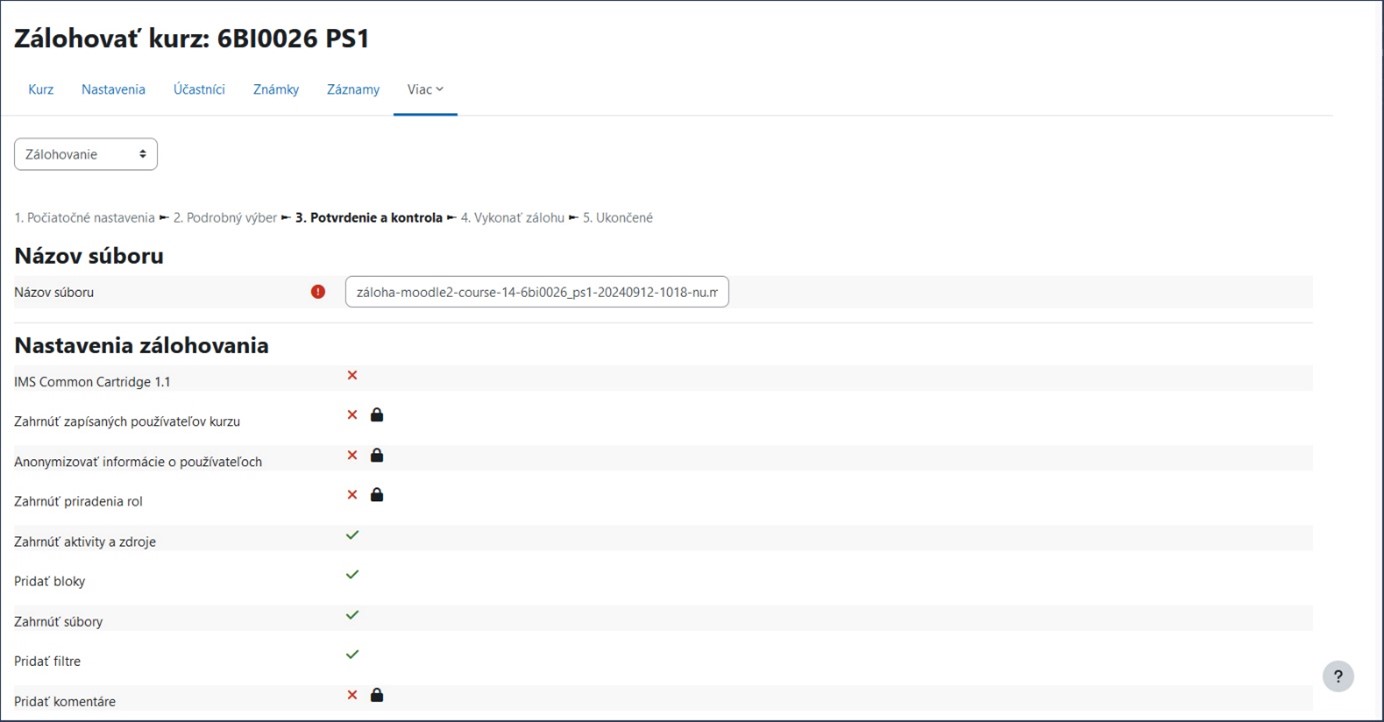
Task: Click the green checkmark next to Pridať bloky
Action: click(352, 575)
